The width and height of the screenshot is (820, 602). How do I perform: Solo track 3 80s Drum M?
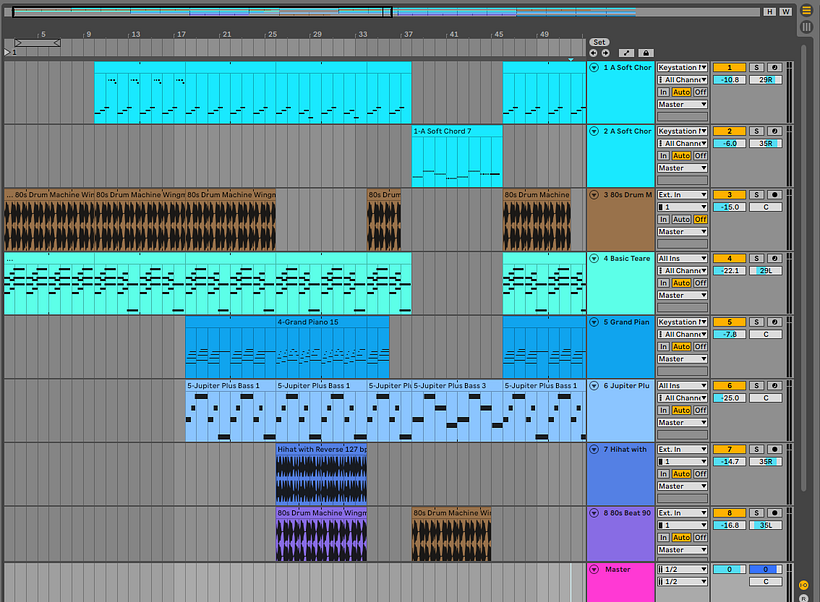pyautogui.click(x=756, y=195)
